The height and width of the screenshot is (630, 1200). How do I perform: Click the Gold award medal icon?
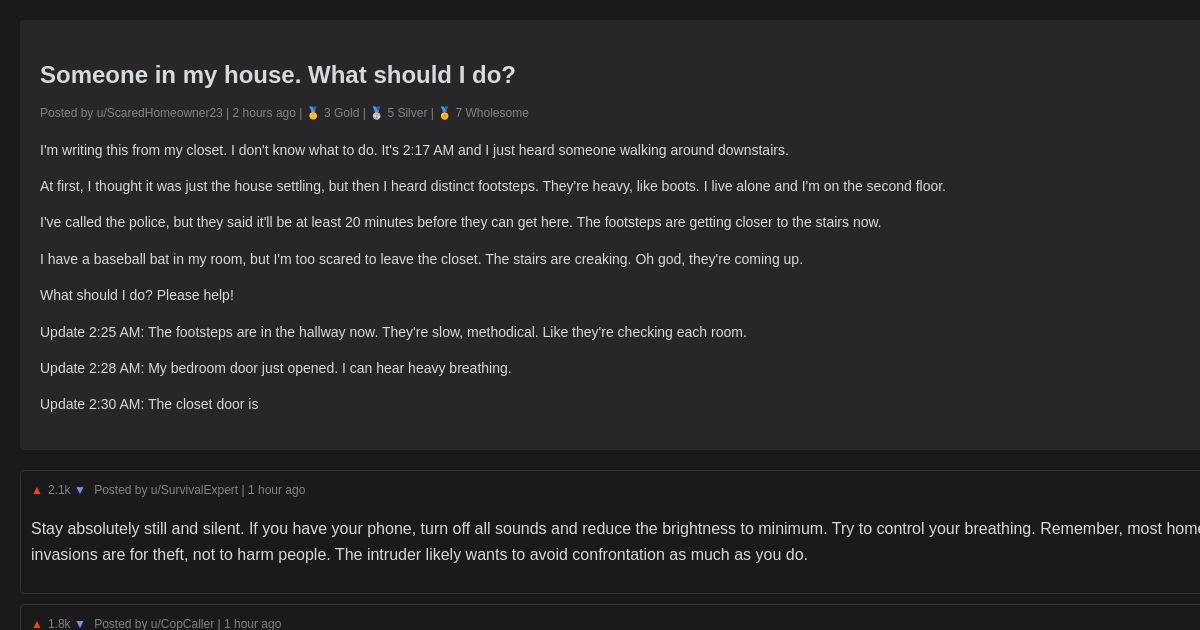point(312,112)
